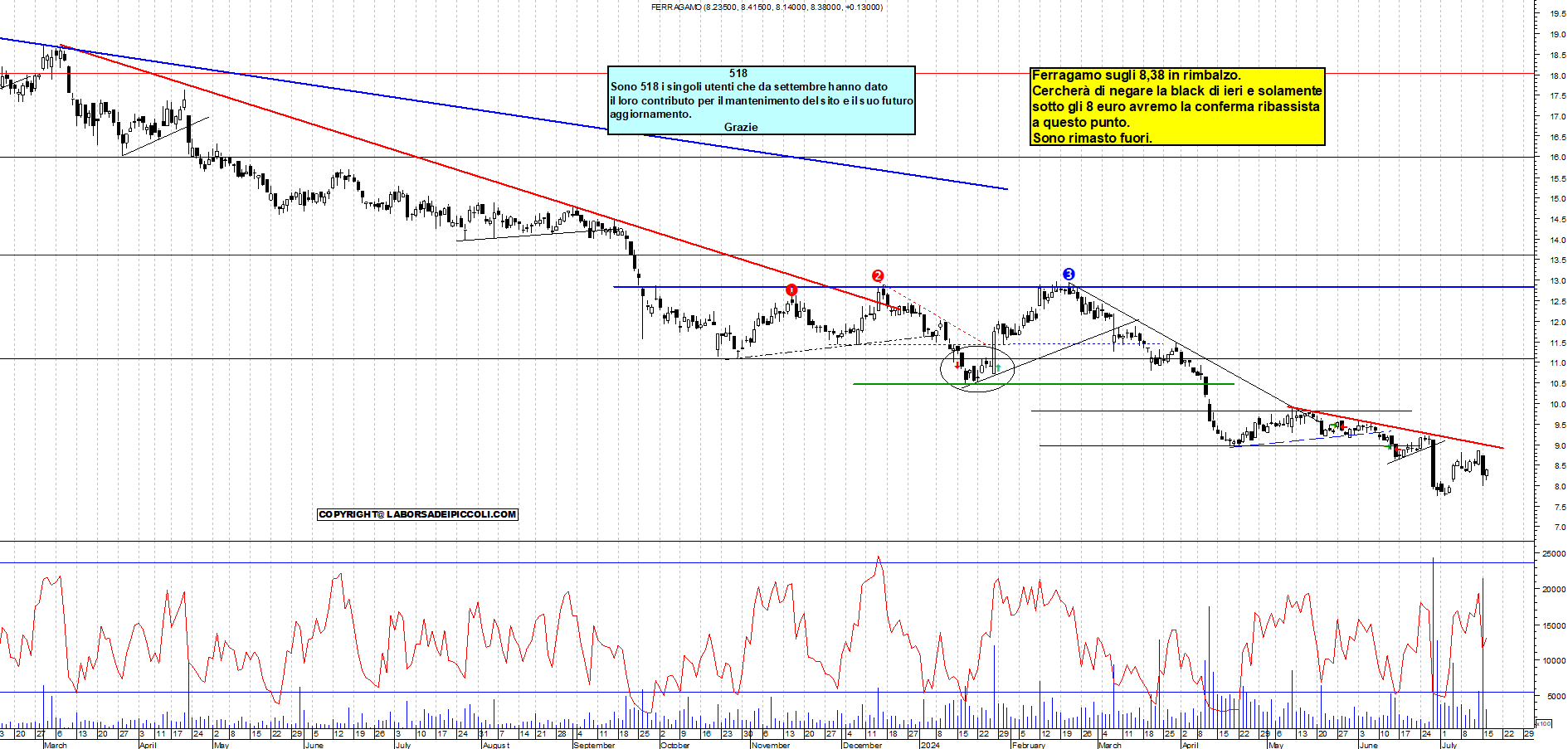
Task: Click the 9.0 price axis label
Action: (x=1559, y=445)
